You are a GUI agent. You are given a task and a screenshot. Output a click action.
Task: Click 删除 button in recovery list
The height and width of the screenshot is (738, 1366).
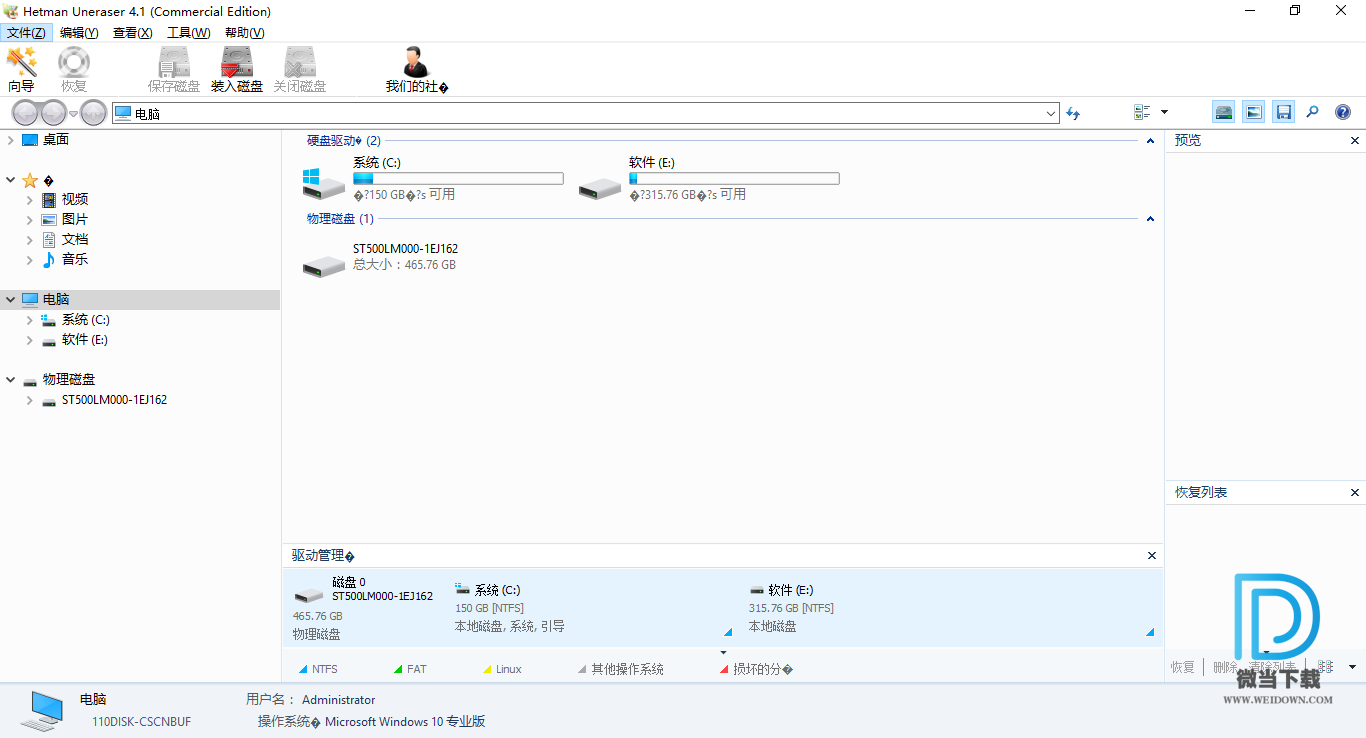(1225, 667)
